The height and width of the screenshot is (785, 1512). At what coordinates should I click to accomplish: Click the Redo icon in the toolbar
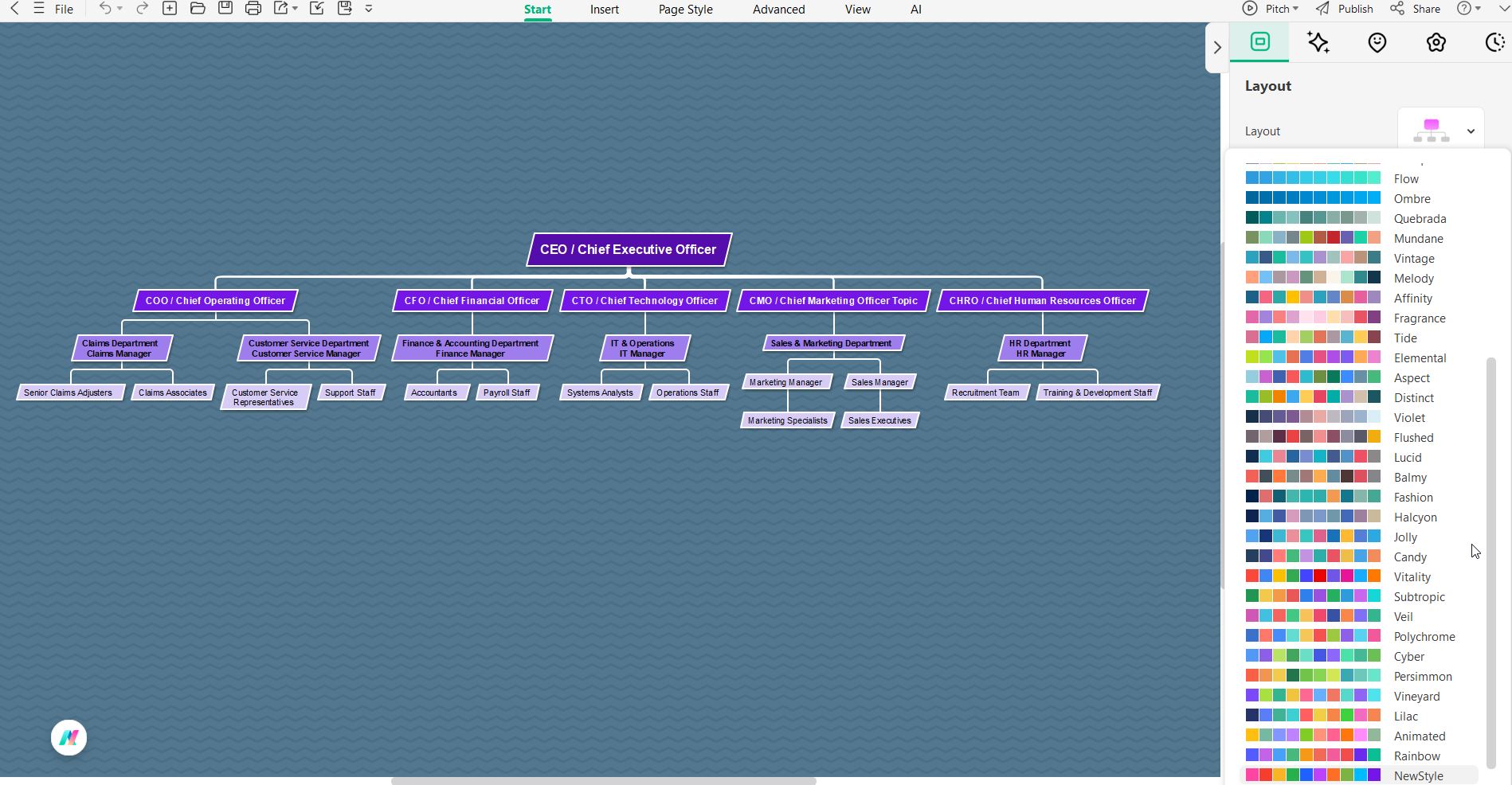click(142, 9)
